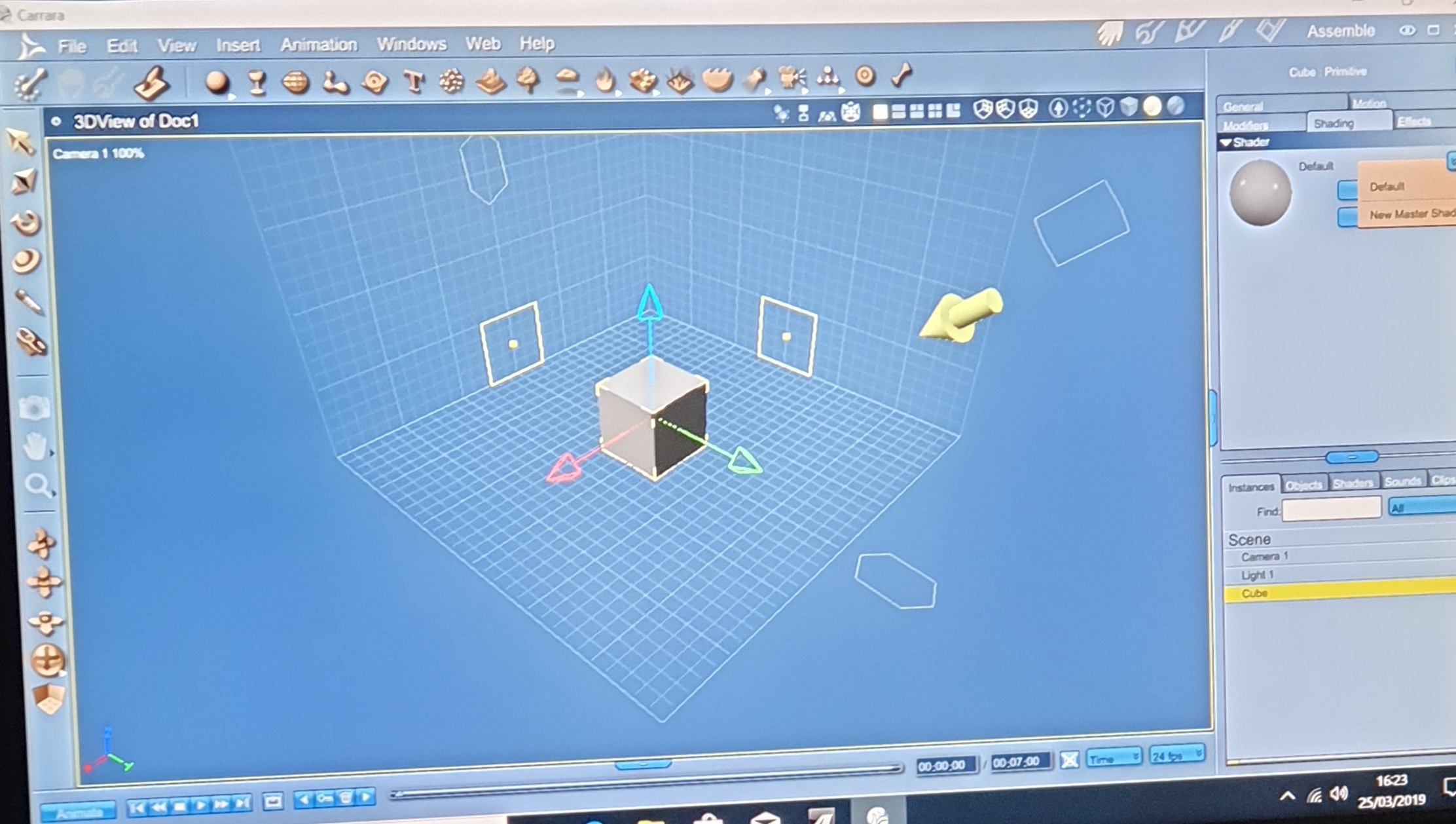Image resolution: width=1456 pixels, height=824 pixels.
Task: Switch to single-view layout toggle
Action: (880, 112)
